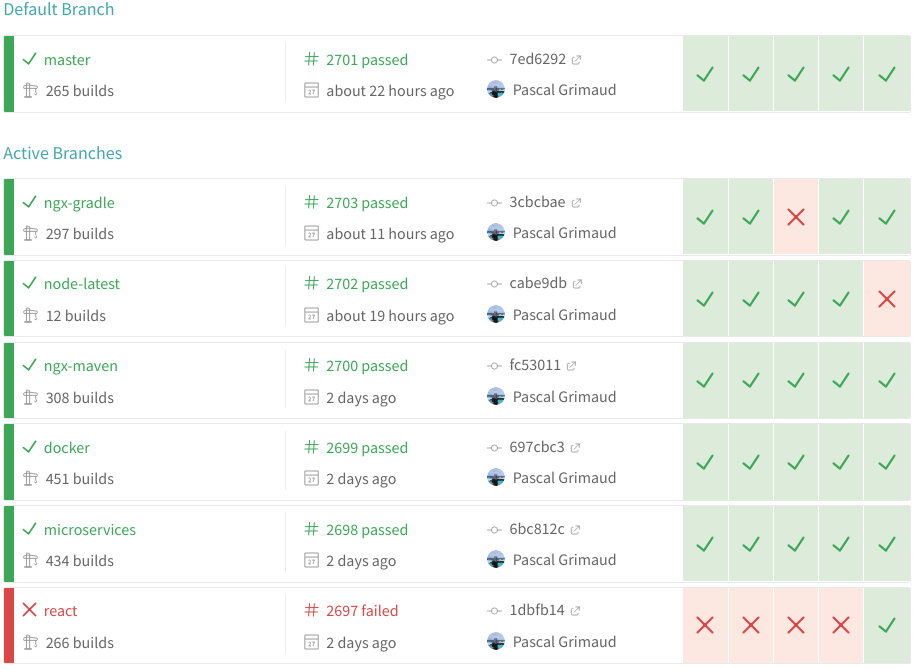Click first passed build square for master
Viewport: 915px width, 669px height.
(x=705, y=74)
